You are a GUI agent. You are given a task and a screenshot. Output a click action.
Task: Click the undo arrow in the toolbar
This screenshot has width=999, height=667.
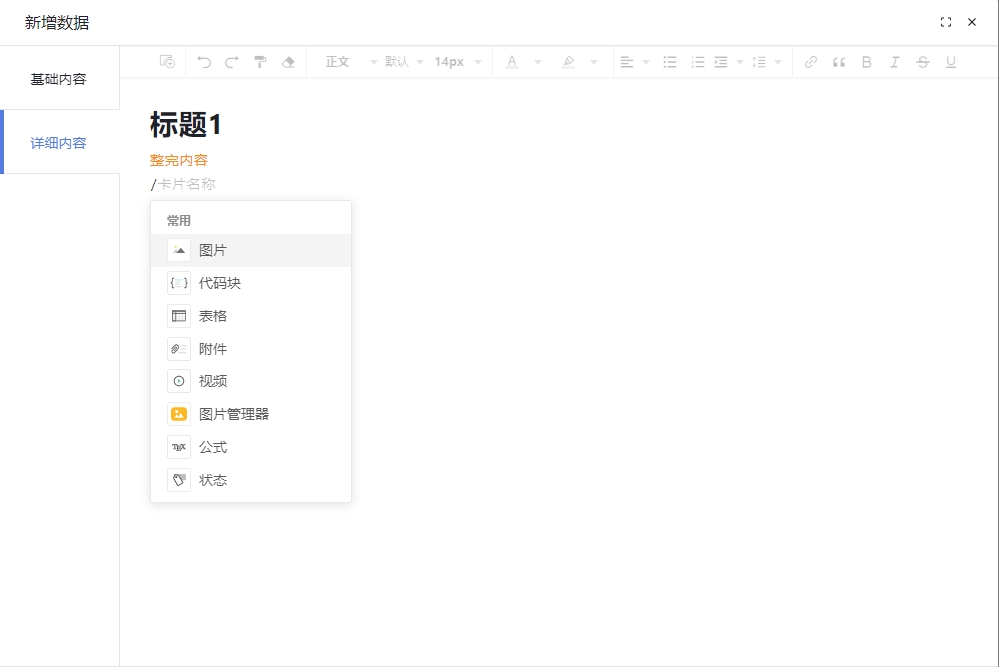(204, 62)
